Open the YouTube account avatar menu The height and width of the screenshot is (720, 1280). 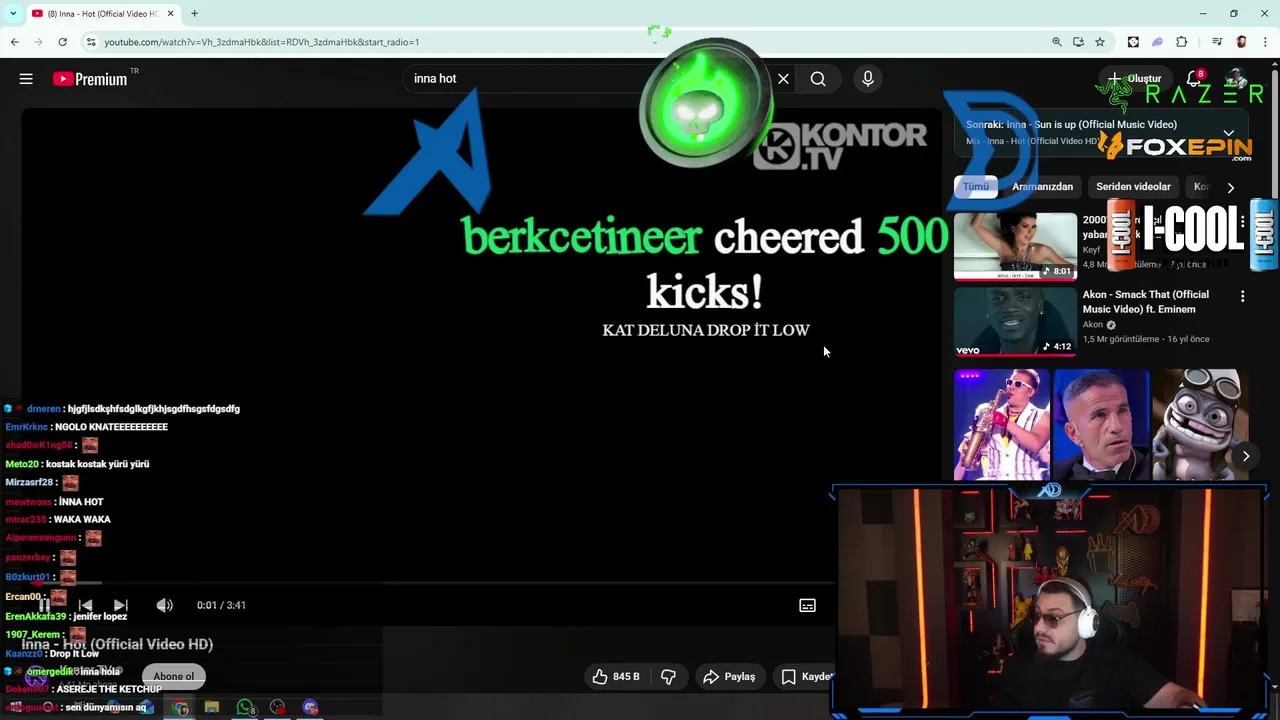coord(1237,79)
